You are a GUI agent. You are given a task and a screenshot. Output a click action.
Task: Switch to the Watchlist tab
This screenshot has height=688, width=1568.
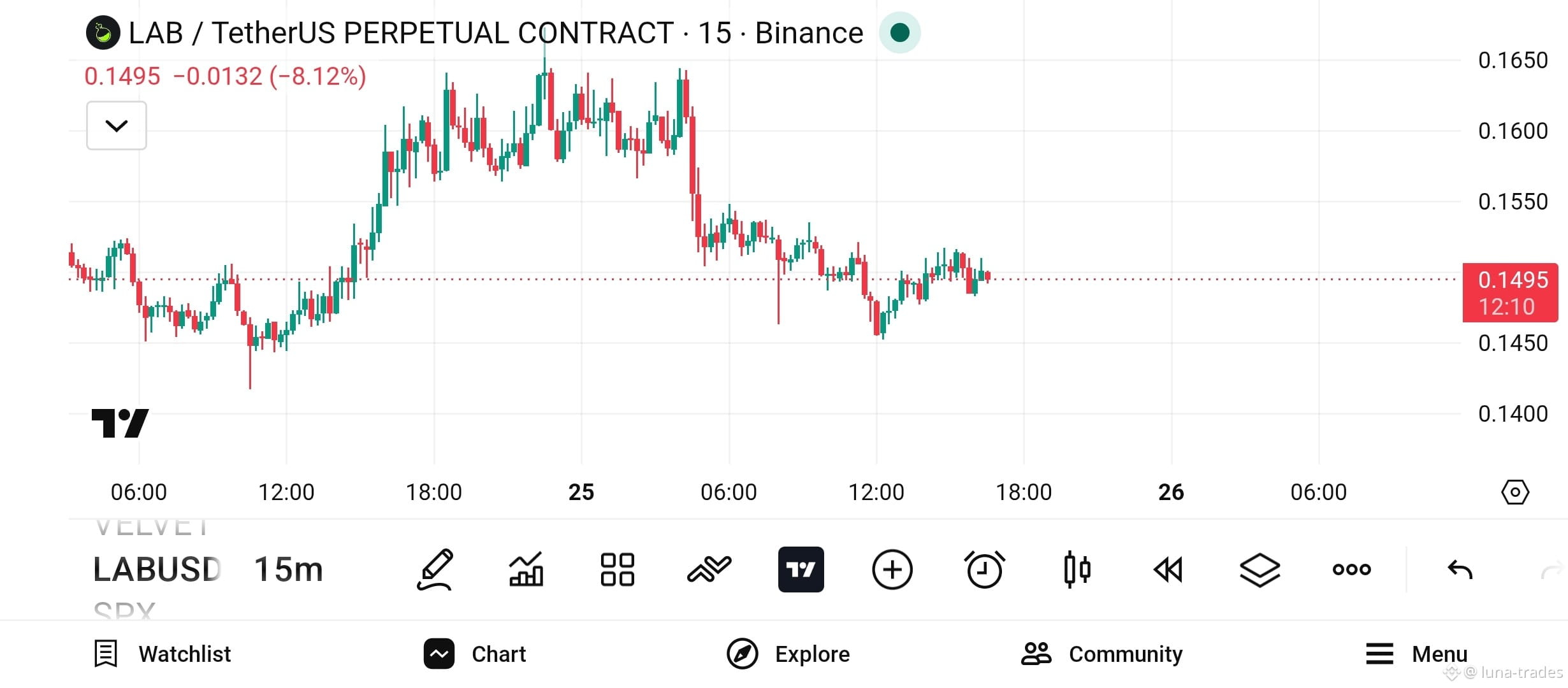point(163,654)
